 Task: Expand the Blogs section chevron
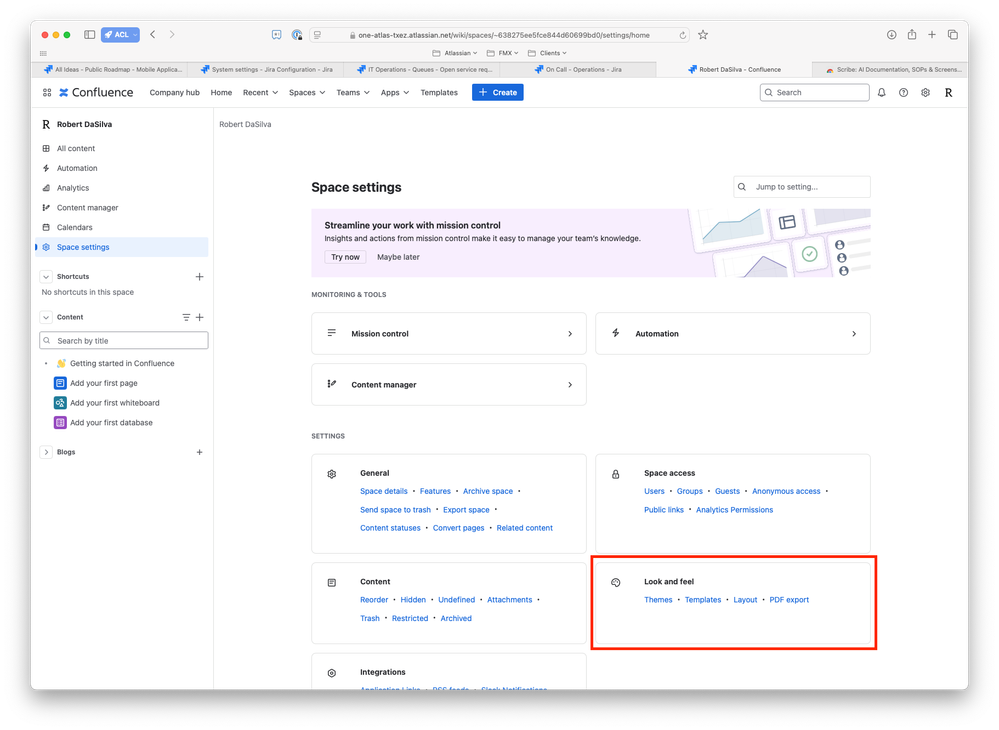(46, 452)
